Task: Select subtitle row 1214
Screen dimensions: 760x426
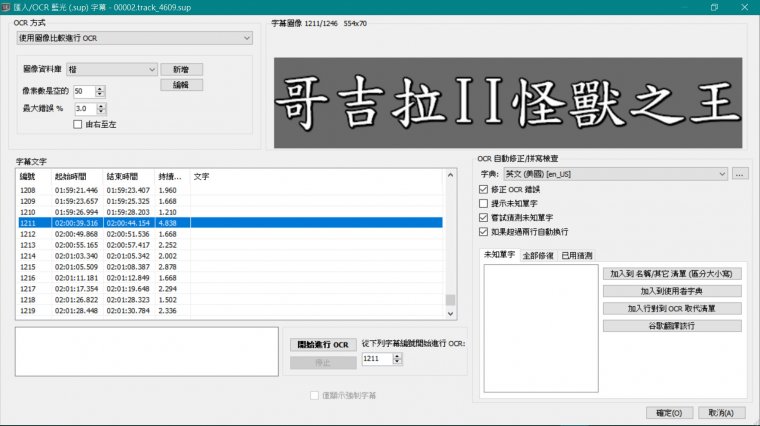Action: 230,256
